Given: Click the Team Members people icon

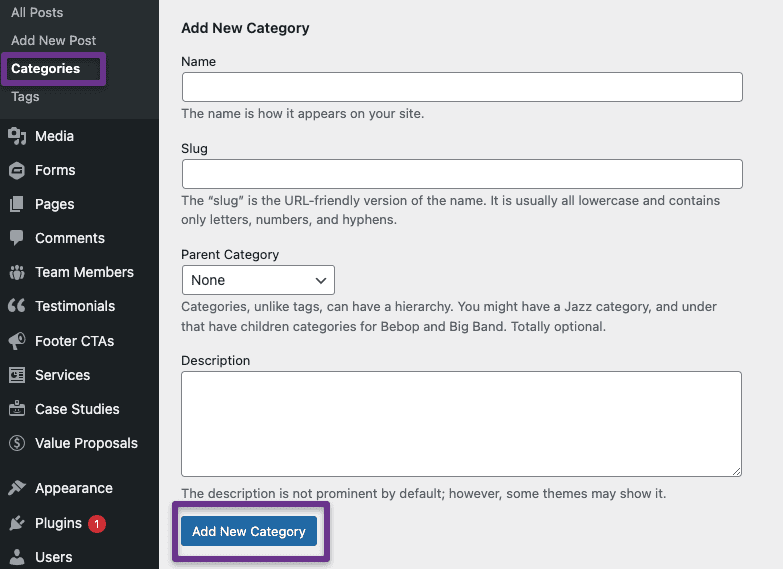Looking at the screenshot, I should coord(16,272).
